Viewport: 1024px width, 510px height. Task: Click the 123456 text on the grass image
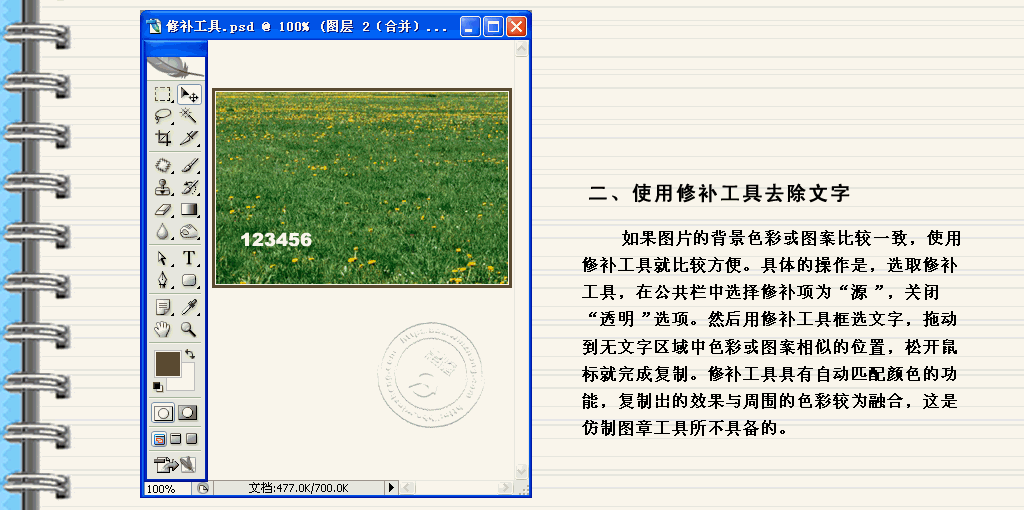click(x=276, y=240)
